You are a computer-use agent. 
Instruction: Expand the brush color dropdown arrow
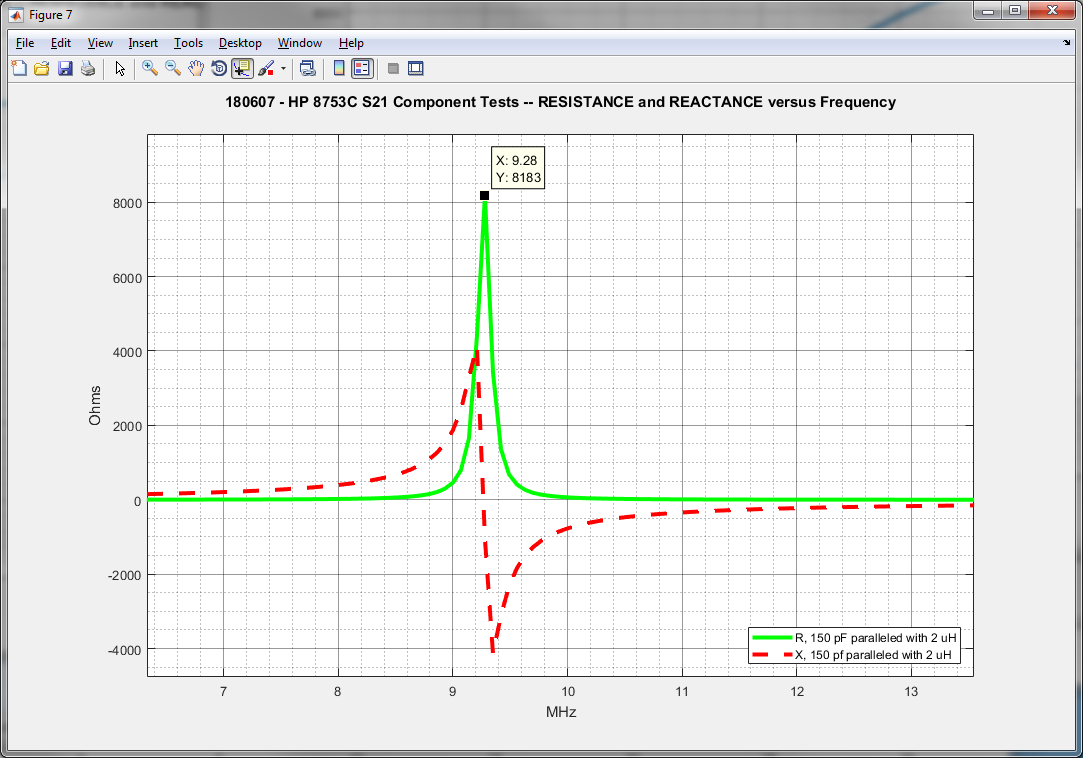[283, 68]
